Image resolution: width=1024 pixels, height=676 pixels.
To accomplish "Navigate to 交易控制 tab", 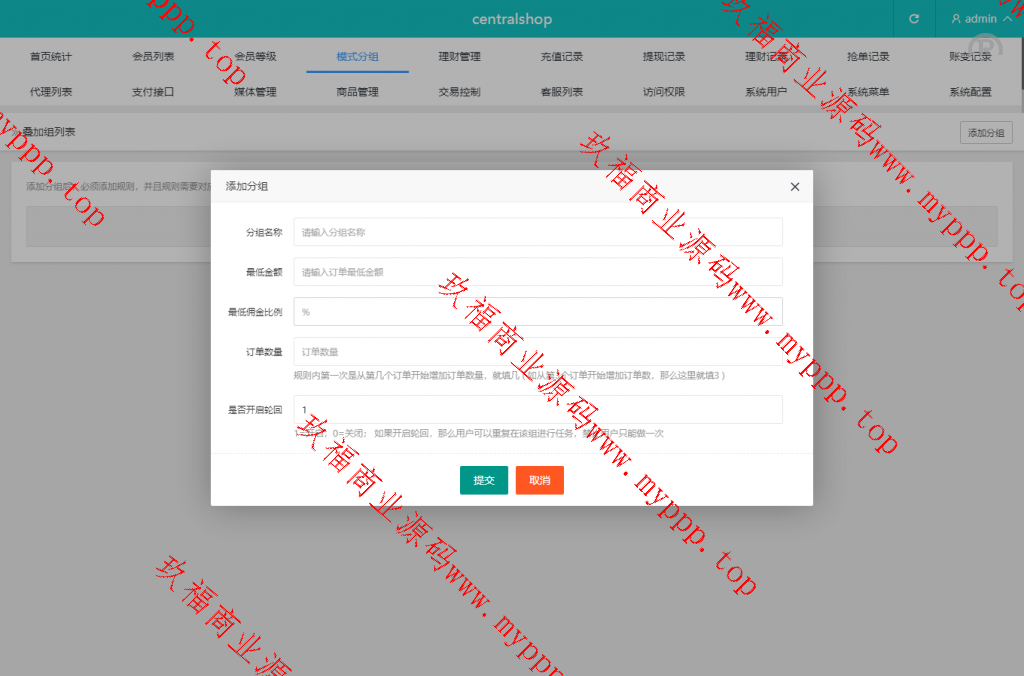I will 459,92.
